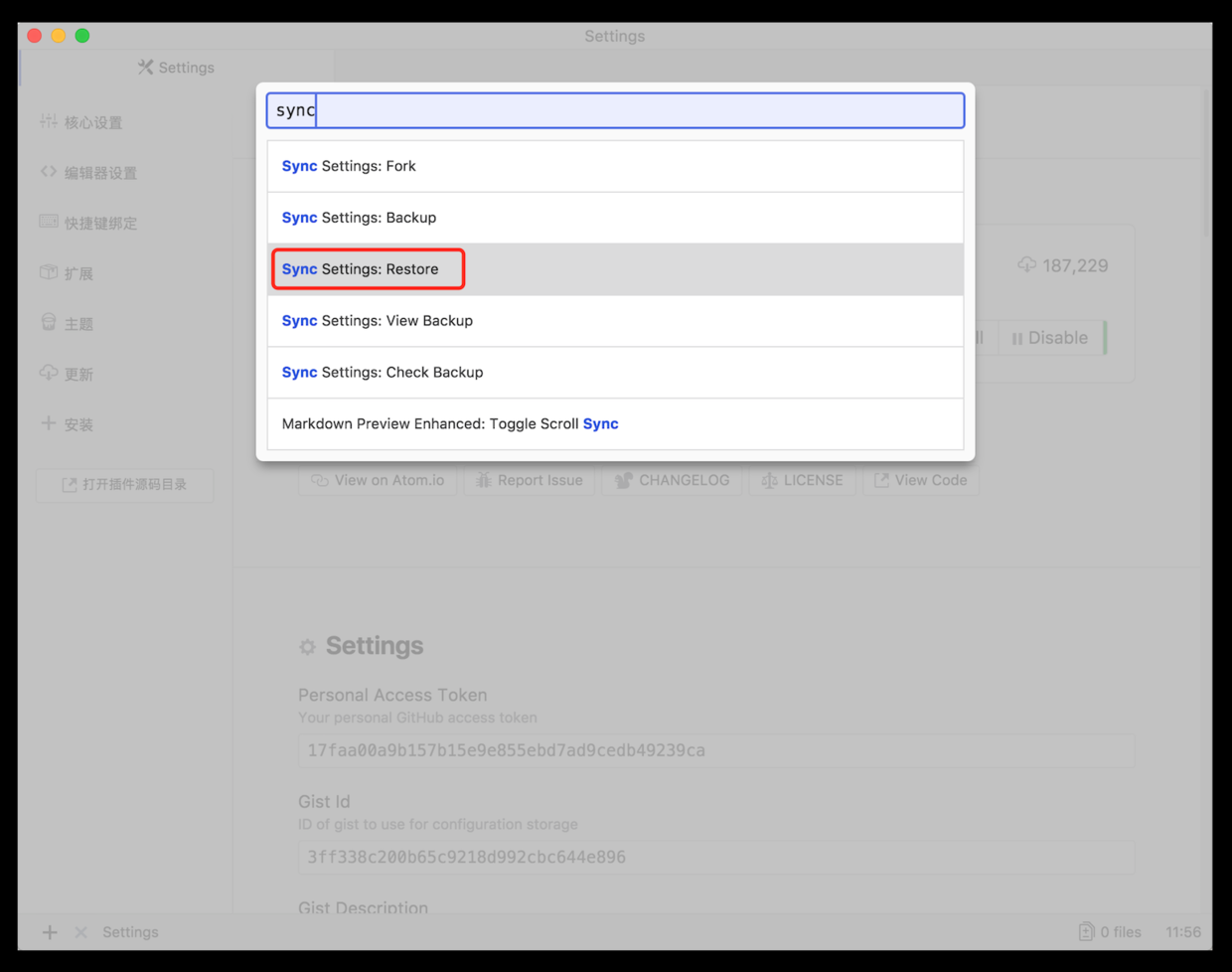Switch to the Settings tab at the top

pyautogui.click(x=176, y=68)
